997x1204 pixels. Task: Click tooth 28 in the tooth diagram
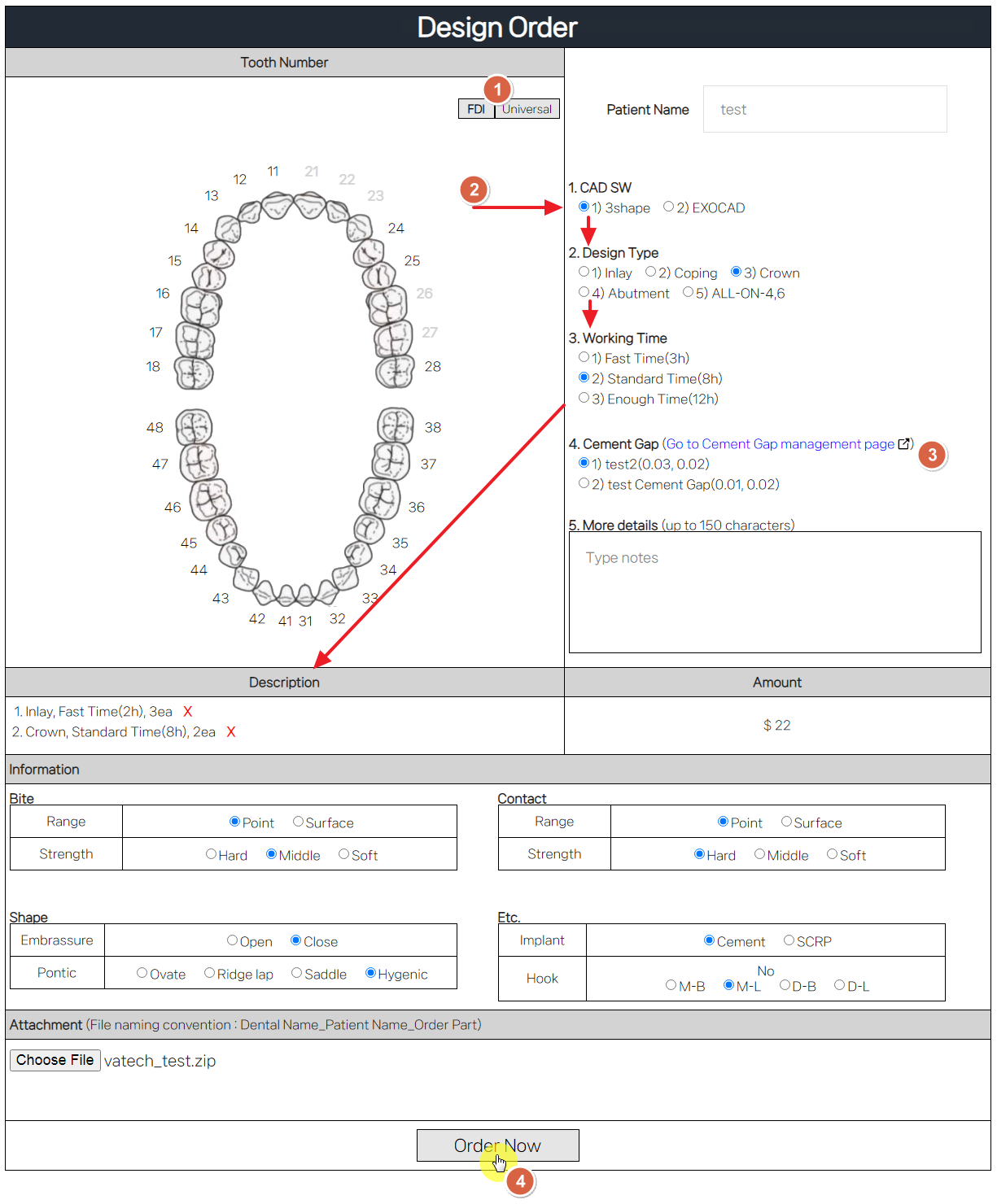pyautogui.click(x=396, y=372)
